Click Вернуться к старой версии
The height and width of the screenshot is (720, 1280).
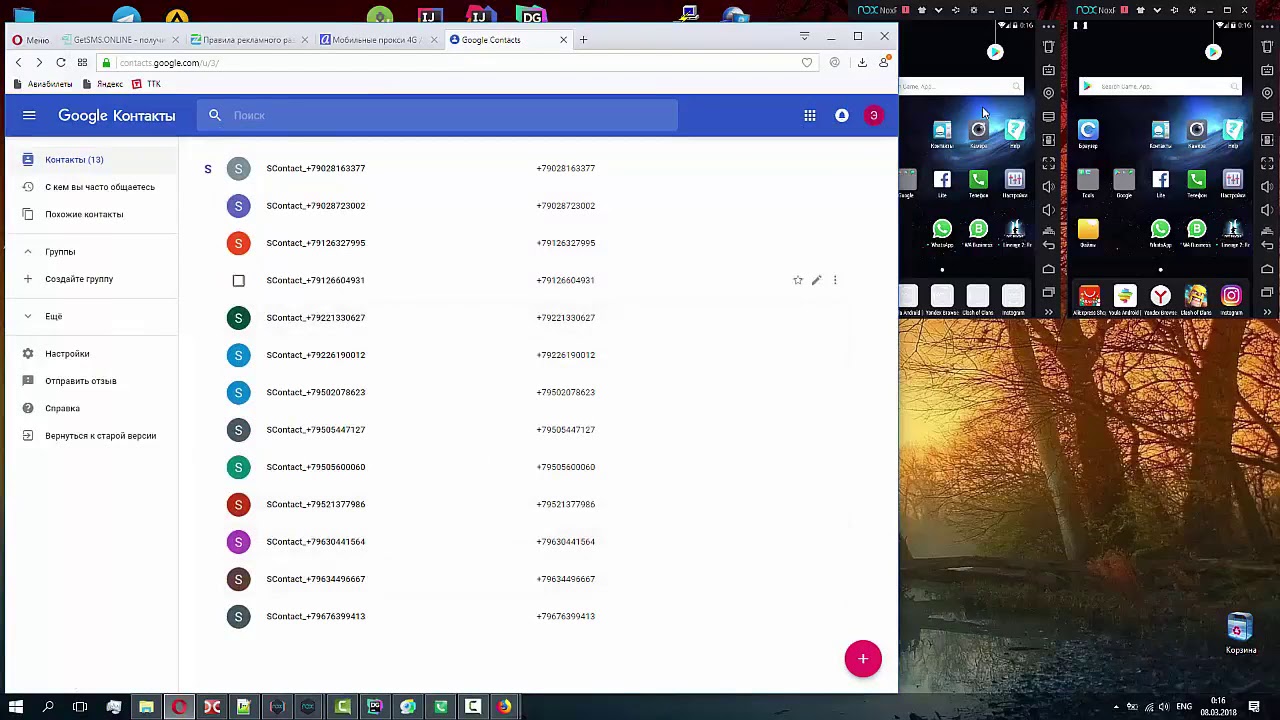(100, 436)
